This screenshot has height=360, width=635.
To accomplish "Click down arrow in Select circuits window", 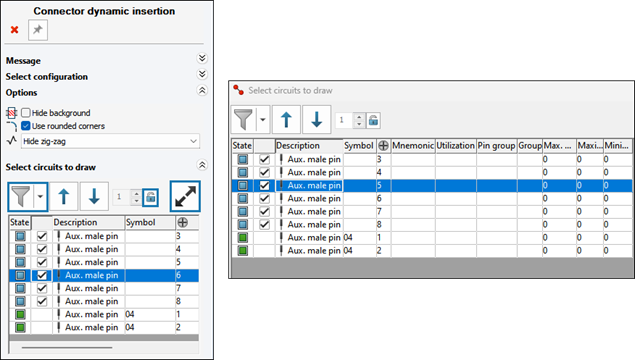I will coord(317,120).
